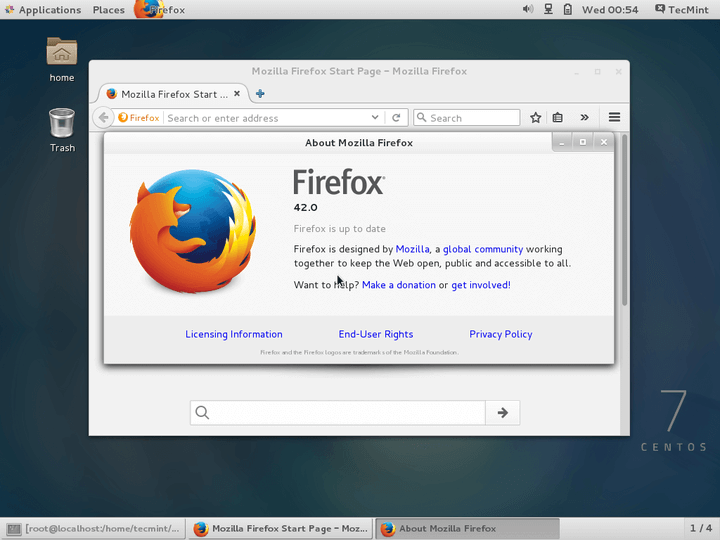Image resolution: width=720 pixels, height=540 pixels.
Task: Click the toolbar Search field
Action: pyautogui.click(x=467, y=118)
